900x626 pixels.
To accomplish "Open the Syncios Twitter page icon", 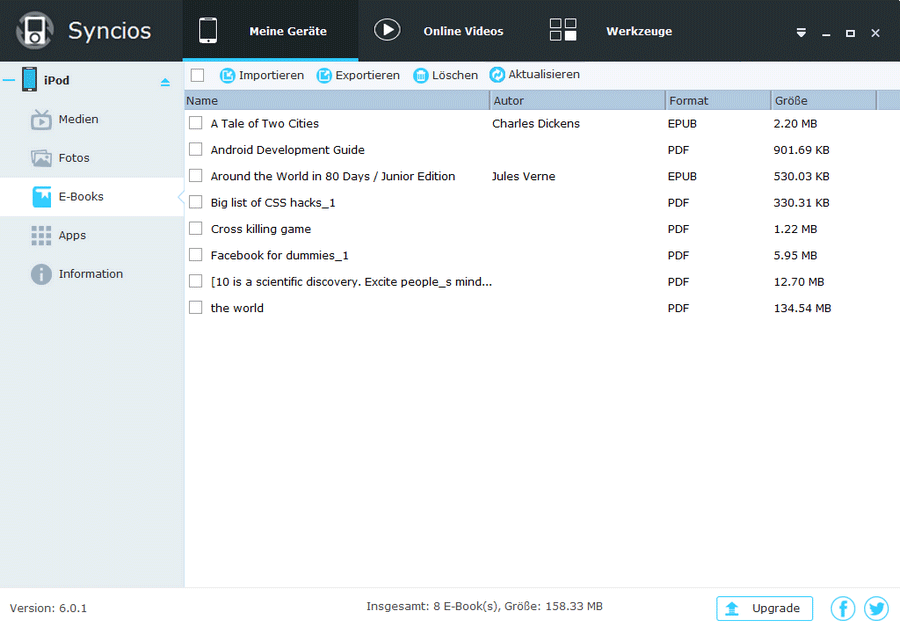I will (876, 608).
